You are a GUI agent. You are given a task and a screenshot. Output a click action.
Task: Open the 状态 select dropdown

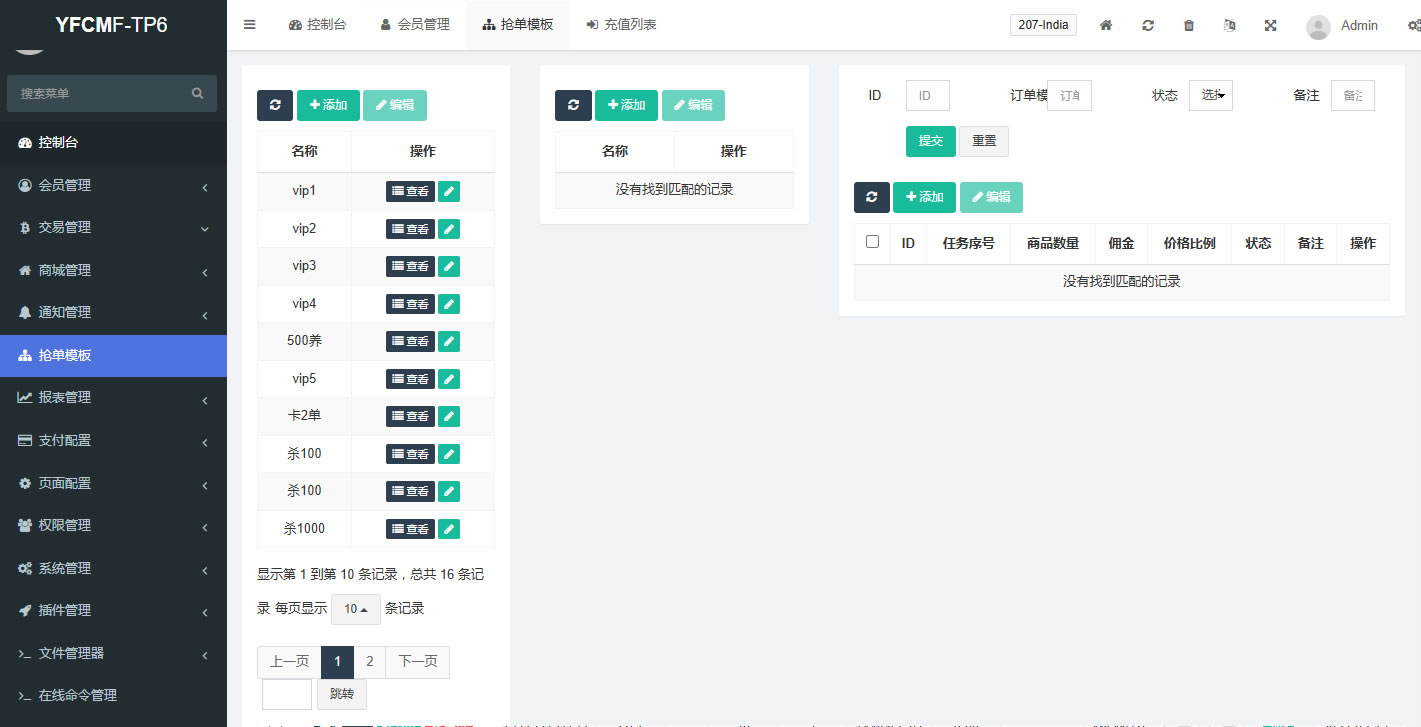[x=1210, y=95]
